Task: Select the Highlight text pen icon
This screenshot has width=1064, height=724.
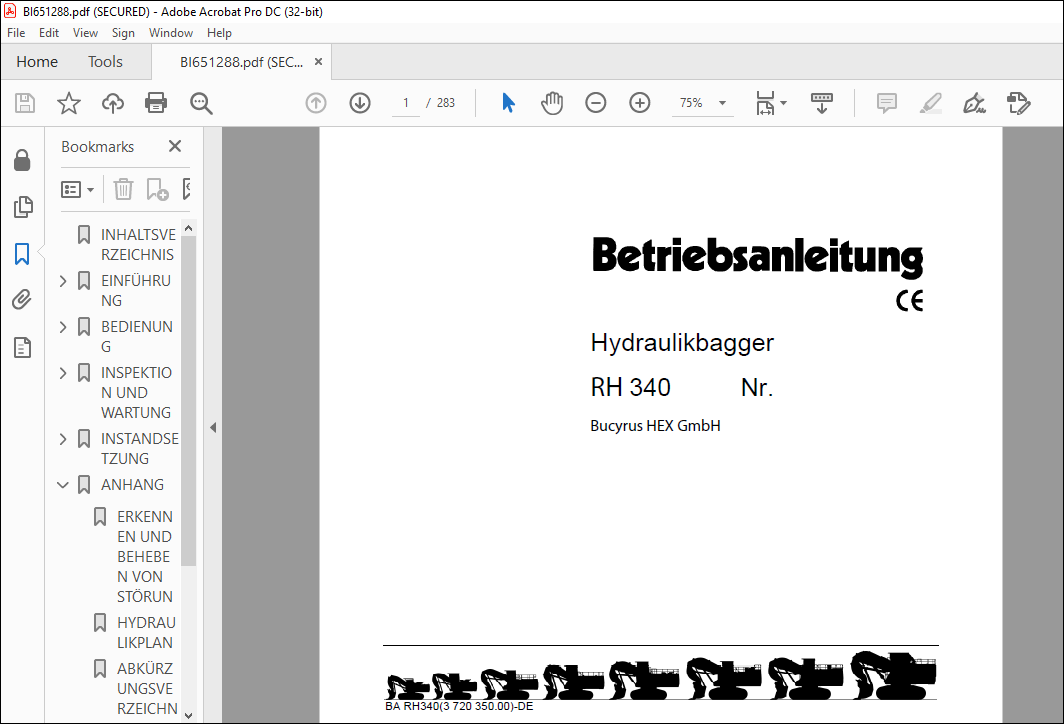Action: [930, 103]
